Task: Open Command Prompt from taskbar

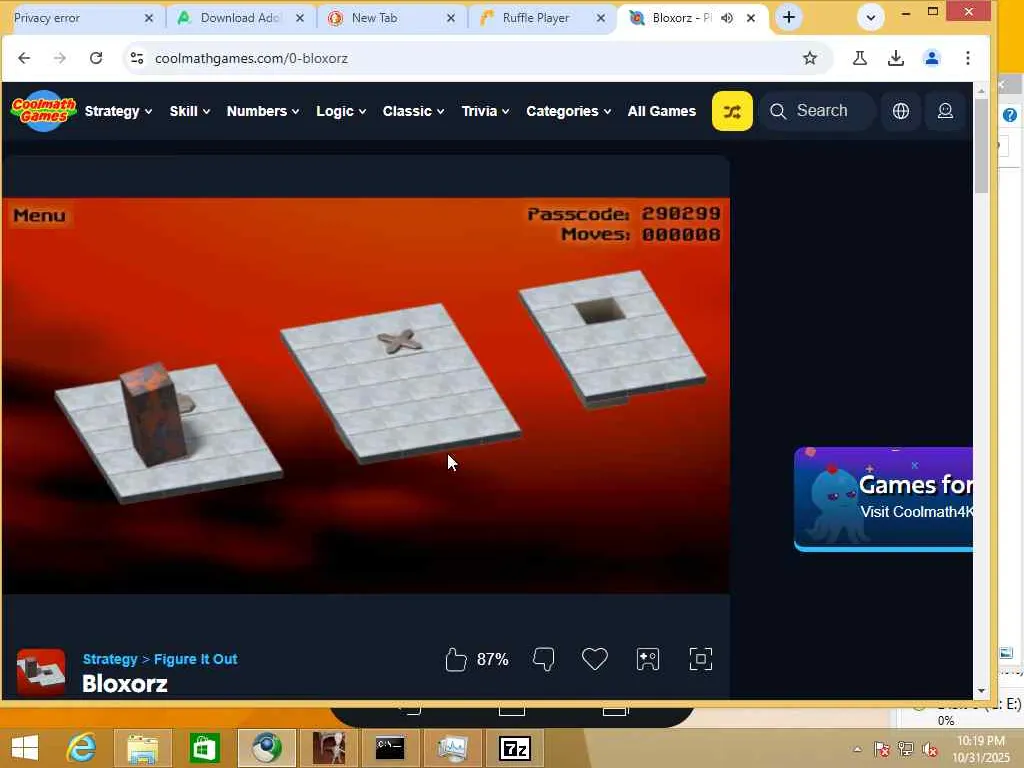Action: [390, 748]
